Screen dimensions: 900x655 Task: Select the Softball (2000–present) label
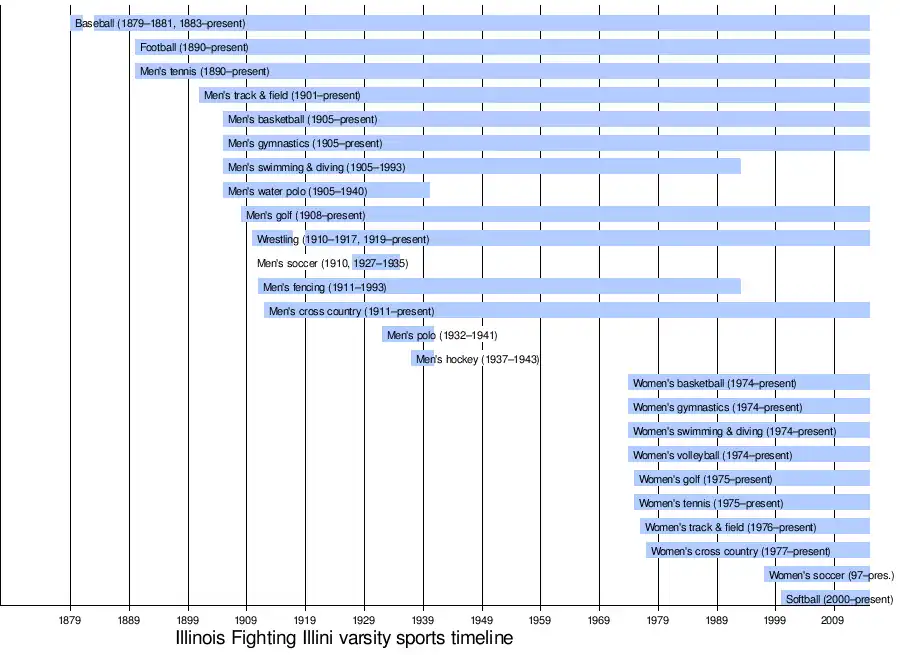click(839, 599)
